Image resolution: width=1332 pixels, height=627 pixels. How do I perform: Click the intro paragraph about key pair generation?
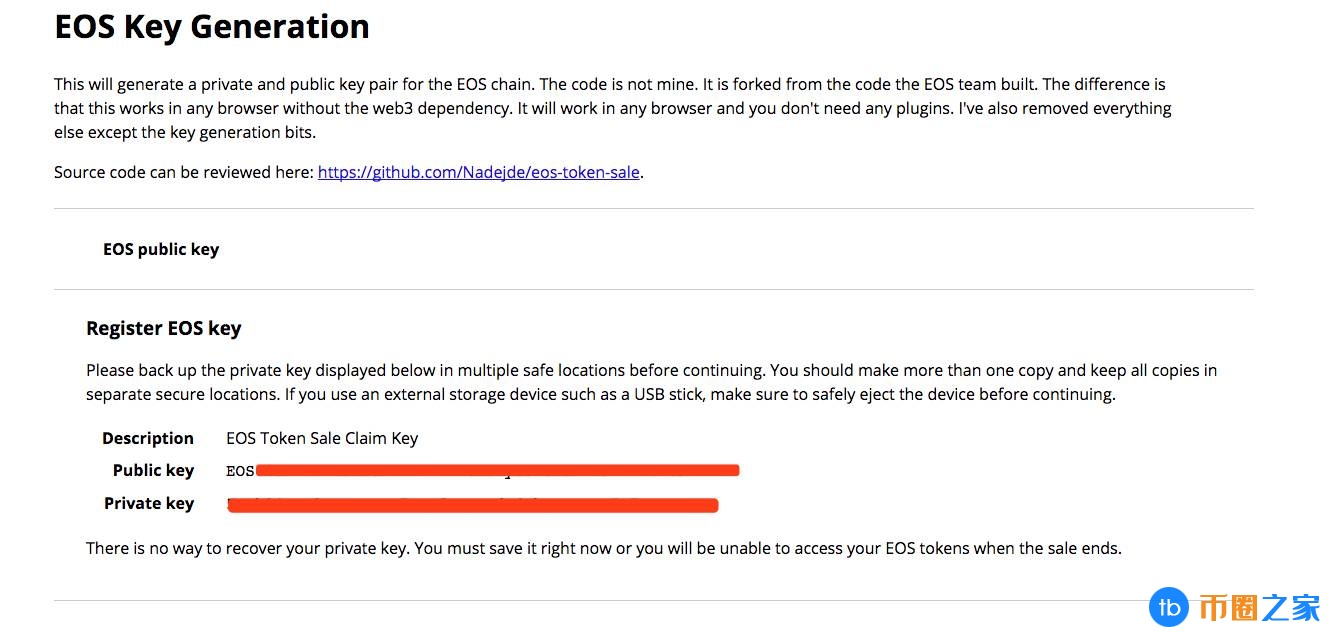click(x=612, y=108)
